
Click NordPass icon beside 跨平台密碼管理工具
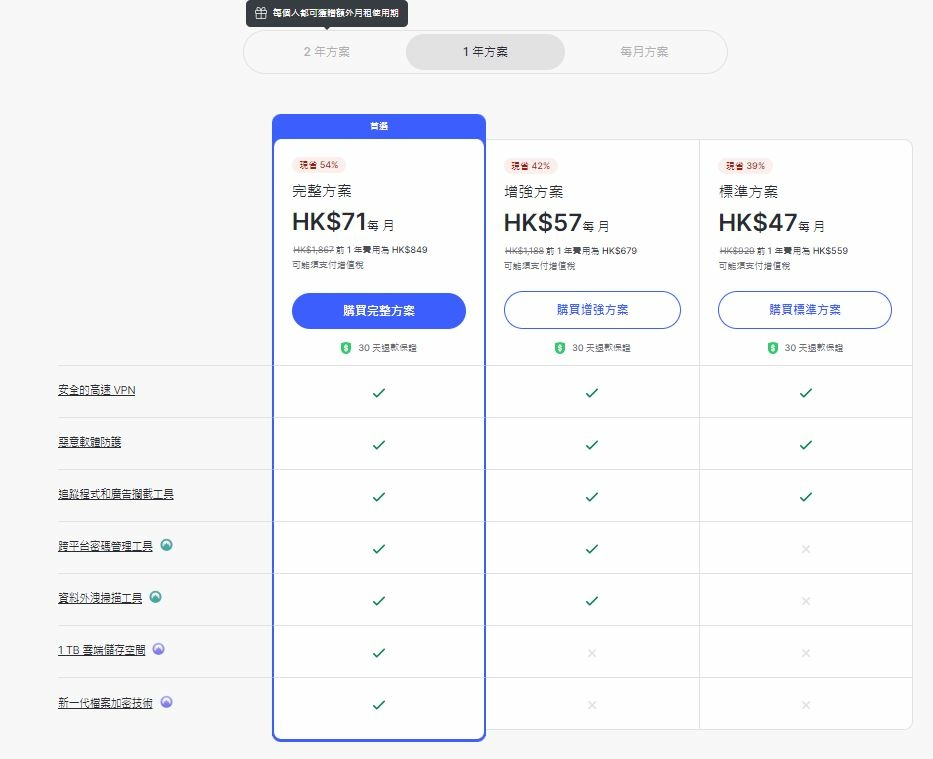pos(167,545)
